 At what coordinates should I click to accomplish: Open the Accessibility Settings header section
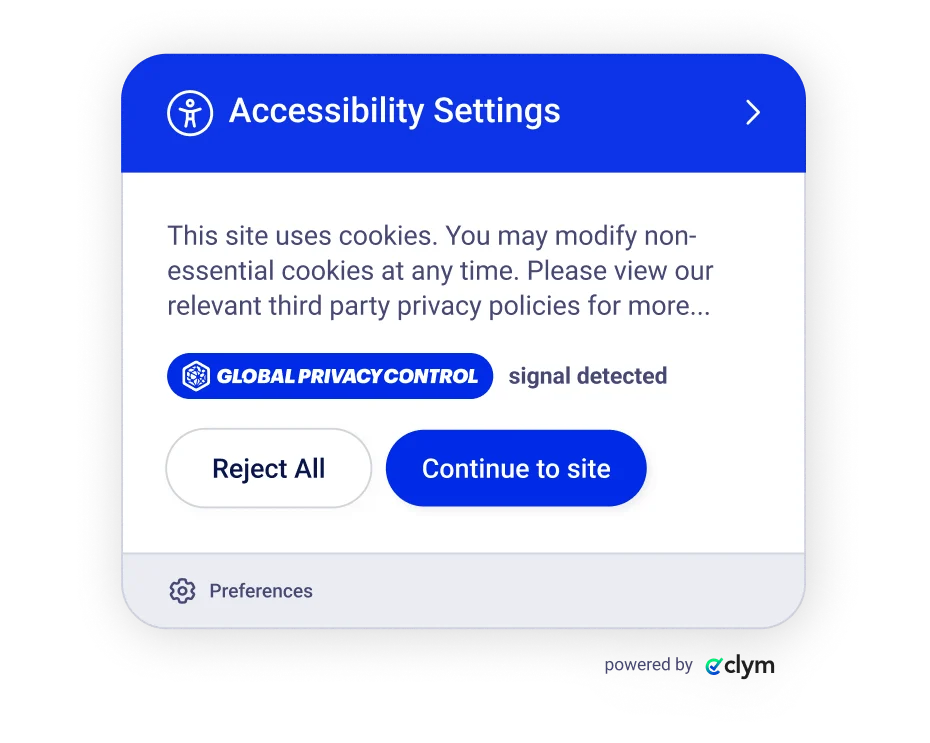(463, 112)
